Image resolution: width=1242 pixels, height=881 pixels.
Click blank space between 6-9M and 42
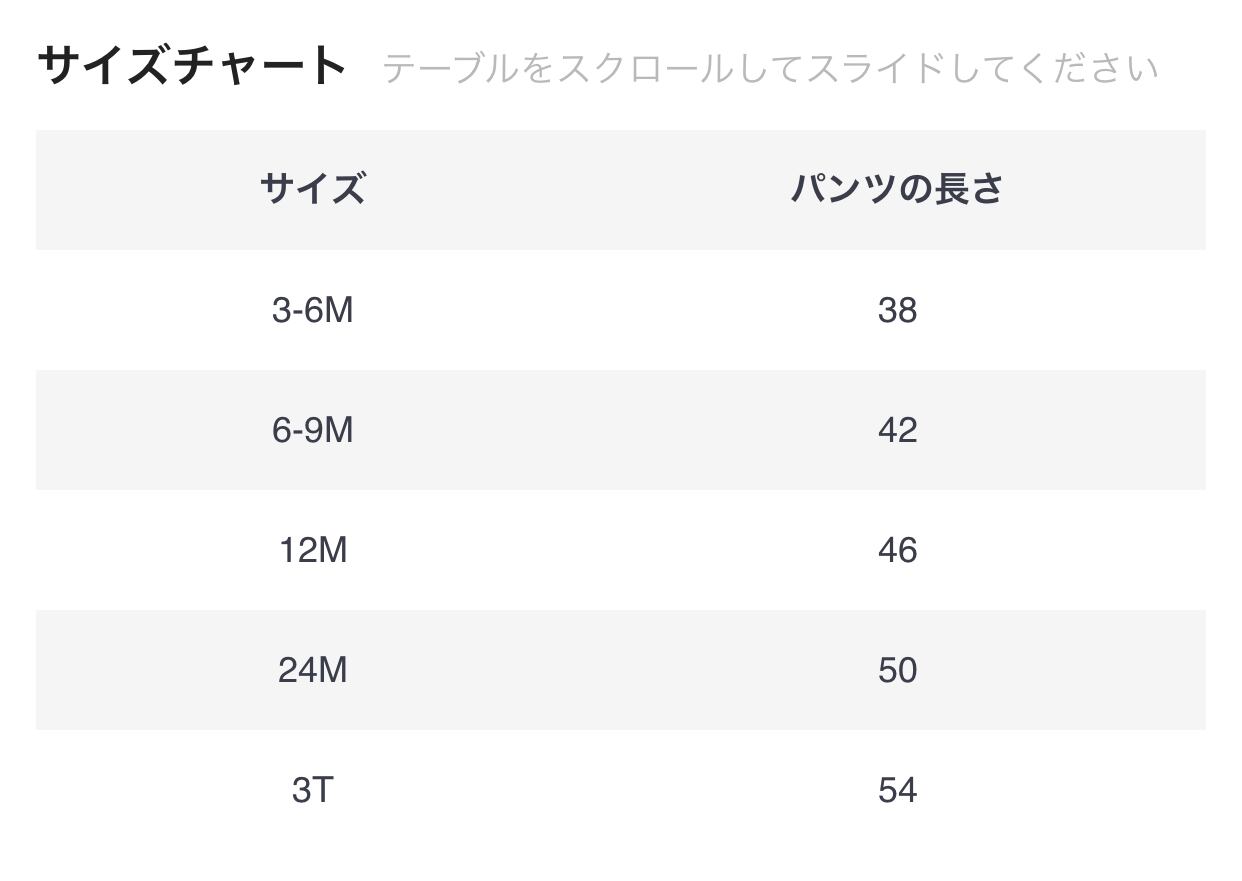[605, 430]
